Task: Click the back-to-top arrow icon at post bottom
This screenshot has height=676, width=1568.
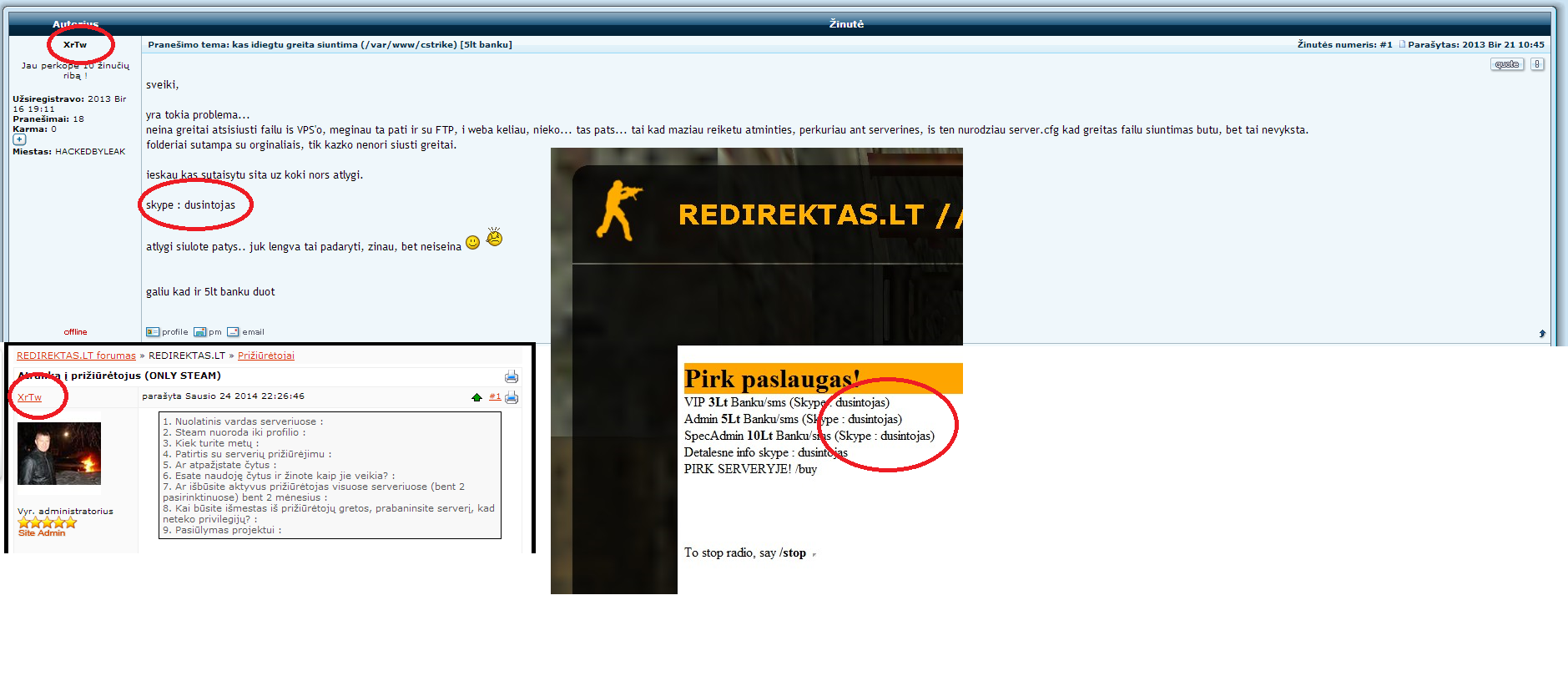Action: (1542, 333)
